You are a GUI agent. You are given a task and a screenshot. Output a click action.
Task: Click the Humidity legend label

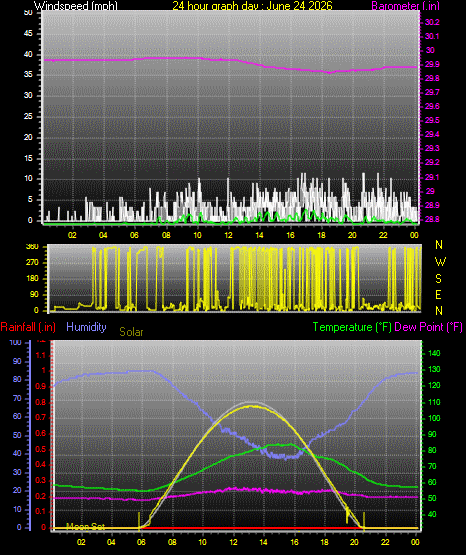click(86, 327)
